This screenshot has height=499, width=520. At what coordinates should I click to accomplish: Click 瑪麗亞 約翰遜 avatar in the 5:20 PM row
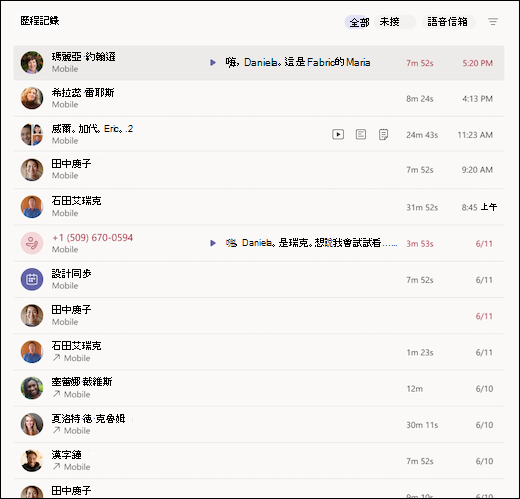click(x=32, y=62)
